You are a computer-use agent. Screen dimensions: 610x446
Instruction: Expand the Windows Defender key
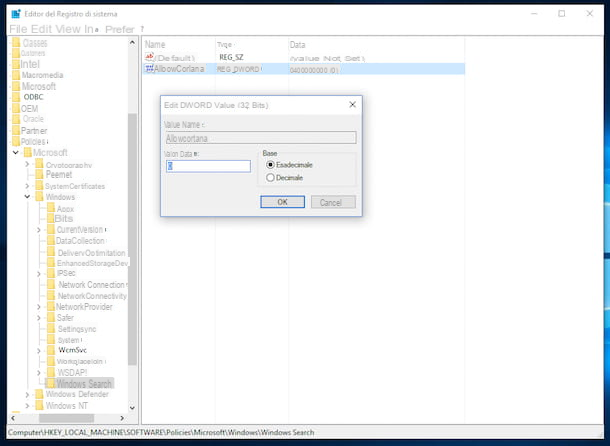pyautogui.click(x=27, y=395)
